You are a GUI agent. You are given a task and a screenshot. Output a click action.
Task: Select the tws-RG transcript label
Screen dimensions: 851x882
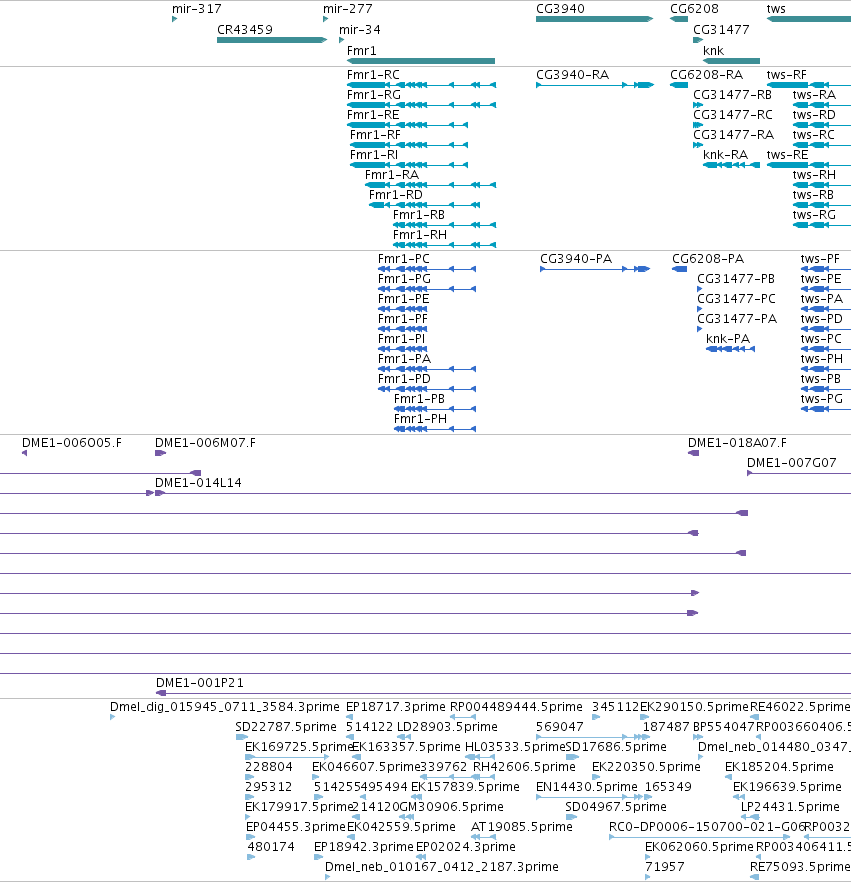coord(814,215)
